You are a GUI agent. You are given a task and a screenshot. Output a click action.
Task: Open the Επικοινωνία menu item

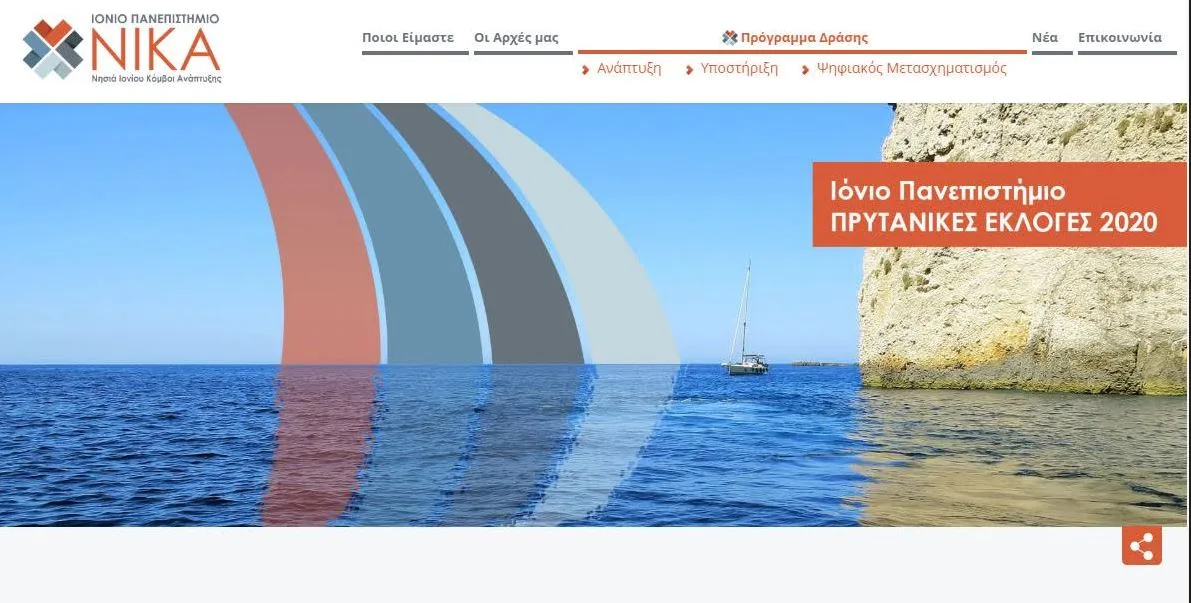point(1120,37)
